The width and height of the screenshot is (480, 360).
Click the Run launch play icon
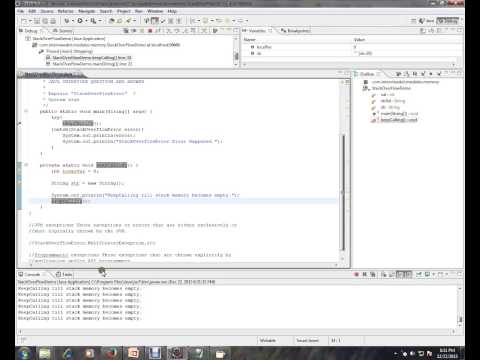point(80,21)
